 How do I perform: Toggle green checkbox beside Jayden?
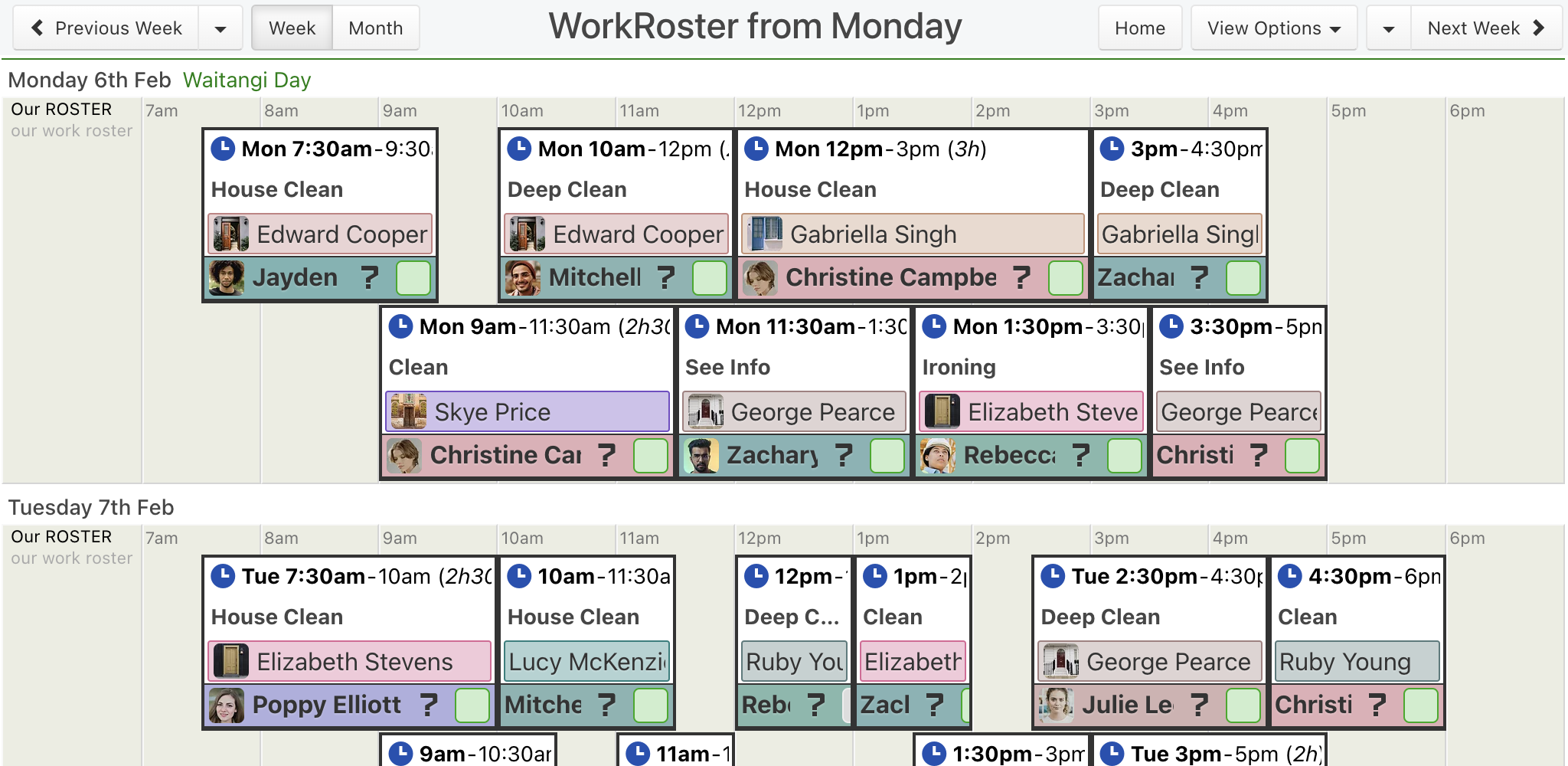click(x=413, y=277)
